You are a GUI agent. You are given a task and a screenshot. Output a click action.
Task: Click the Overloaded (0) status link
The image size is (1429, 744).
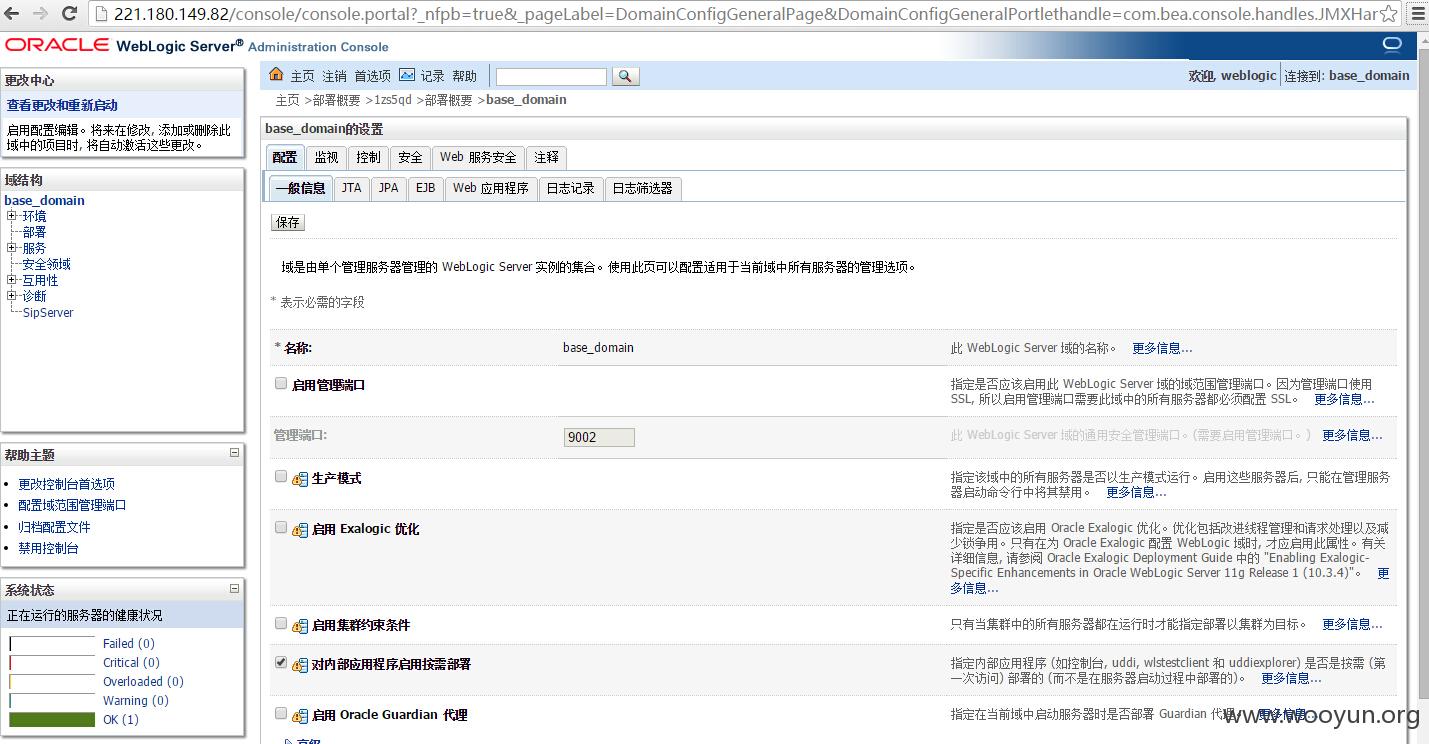[x=143, y=681]
